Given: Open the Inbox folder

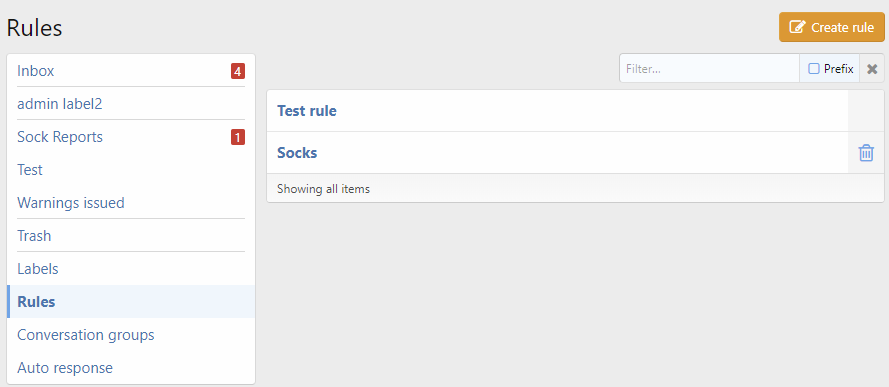Looking at the screenshot, I should tap(36, 71).
